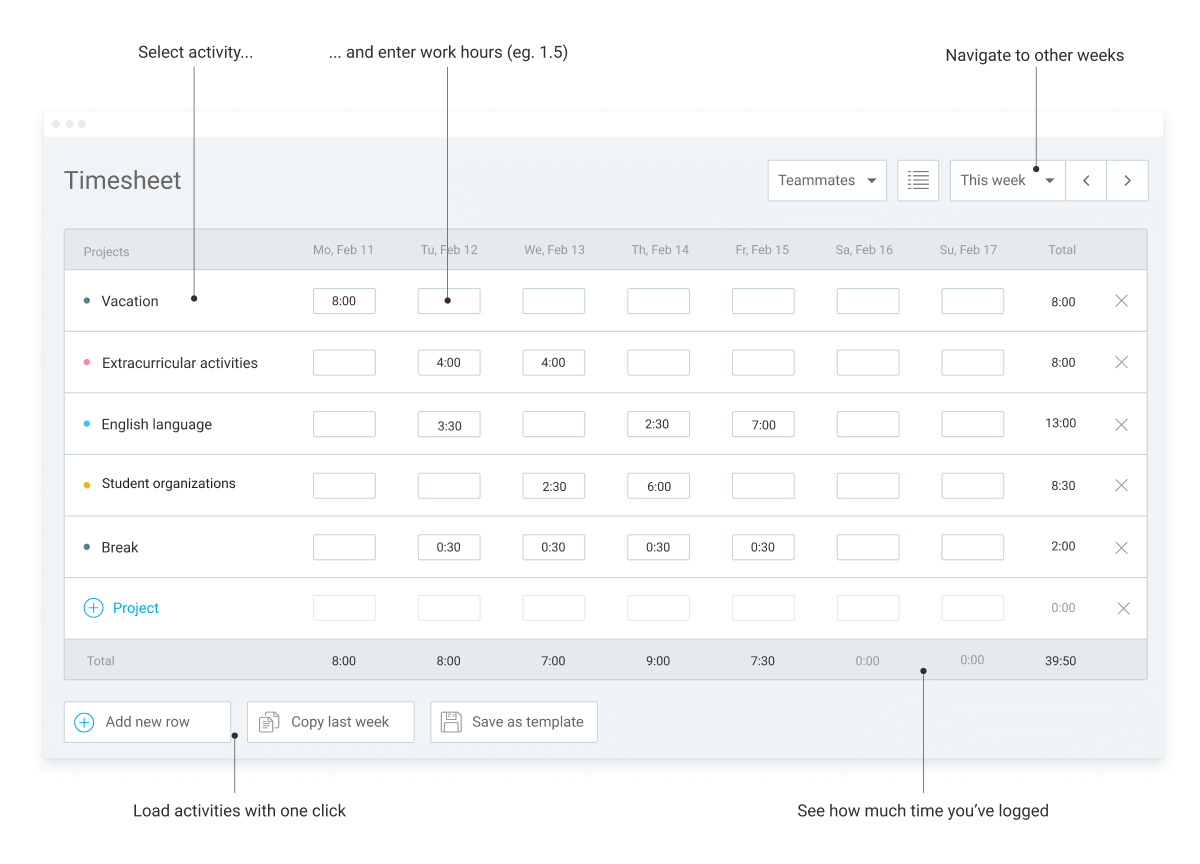This screenshot has height=864, width=1200.
Task: Click the plus icon on Add new row
Action: 84,721
